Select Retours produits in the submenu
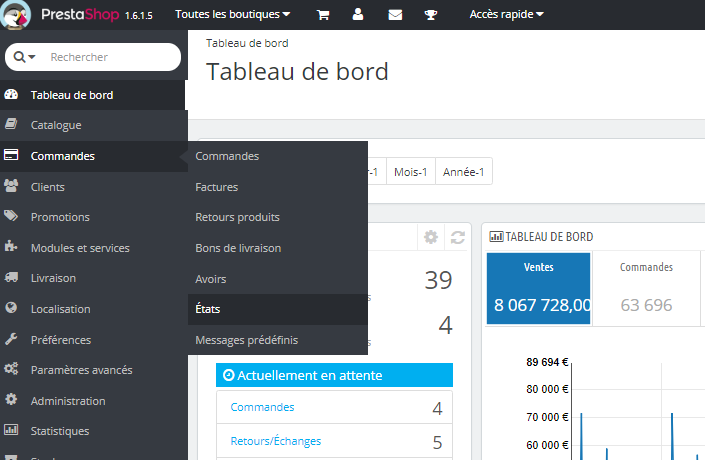 (278, 217)
